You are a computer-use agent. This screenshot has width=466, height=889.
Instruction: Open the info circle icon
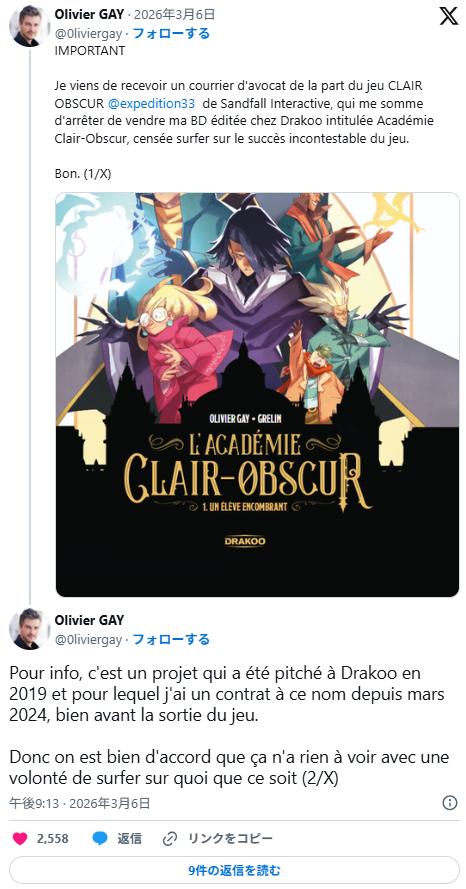coord(450,803)
